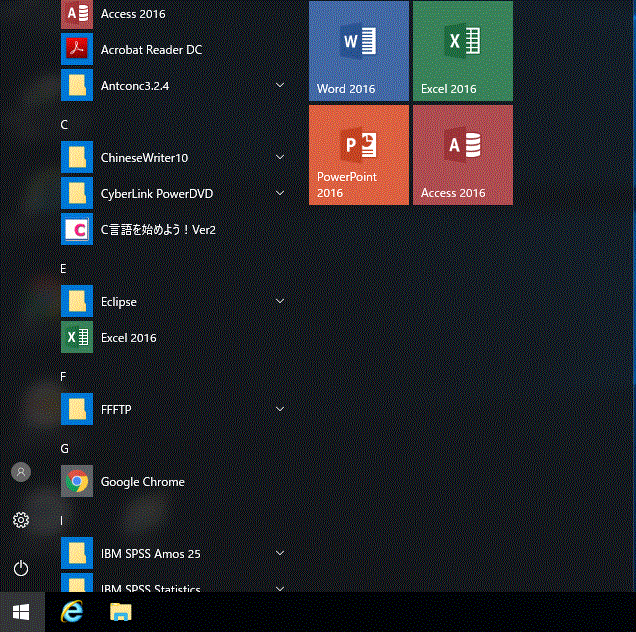Image resolution: width=636 pixels, height=632 pixels.
Task: Expand the CyberLink PowerDVD chevron
Action: pos(280,193)
